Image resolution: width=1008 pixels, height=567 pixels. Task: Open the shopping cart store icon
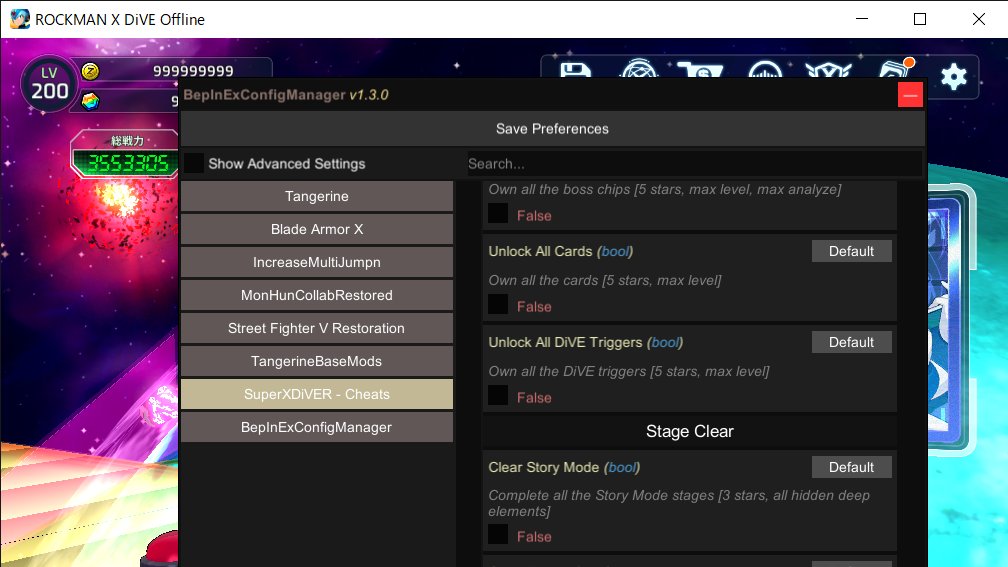(701, 70)
